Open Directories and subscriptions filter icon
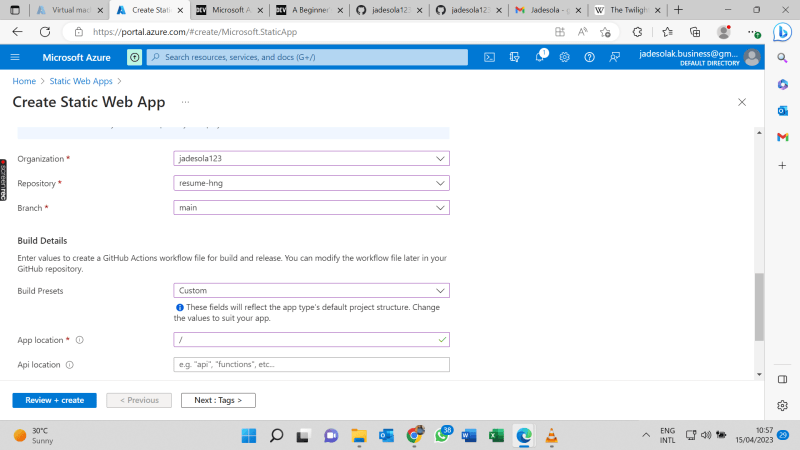This screenshot has height=450, width=800. (x=514, y=57)
